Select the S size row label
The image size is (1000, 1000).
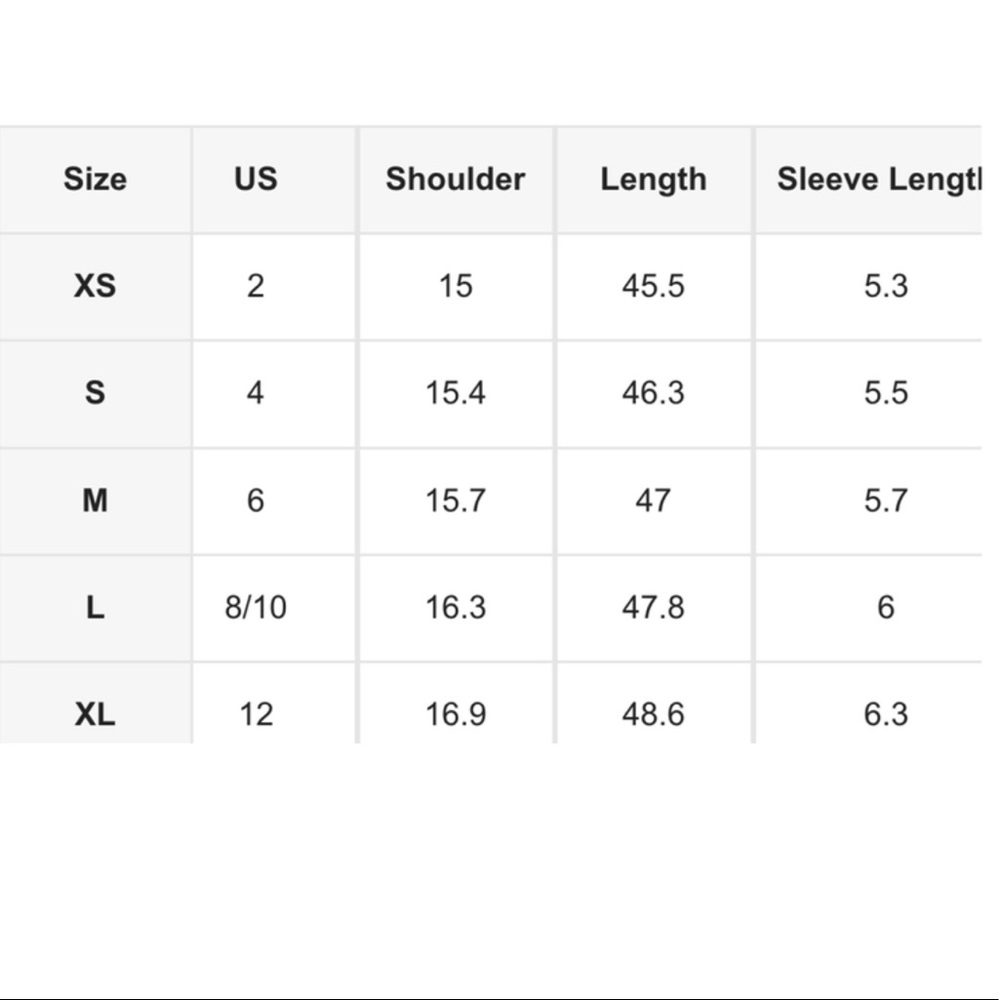point(95,393)
